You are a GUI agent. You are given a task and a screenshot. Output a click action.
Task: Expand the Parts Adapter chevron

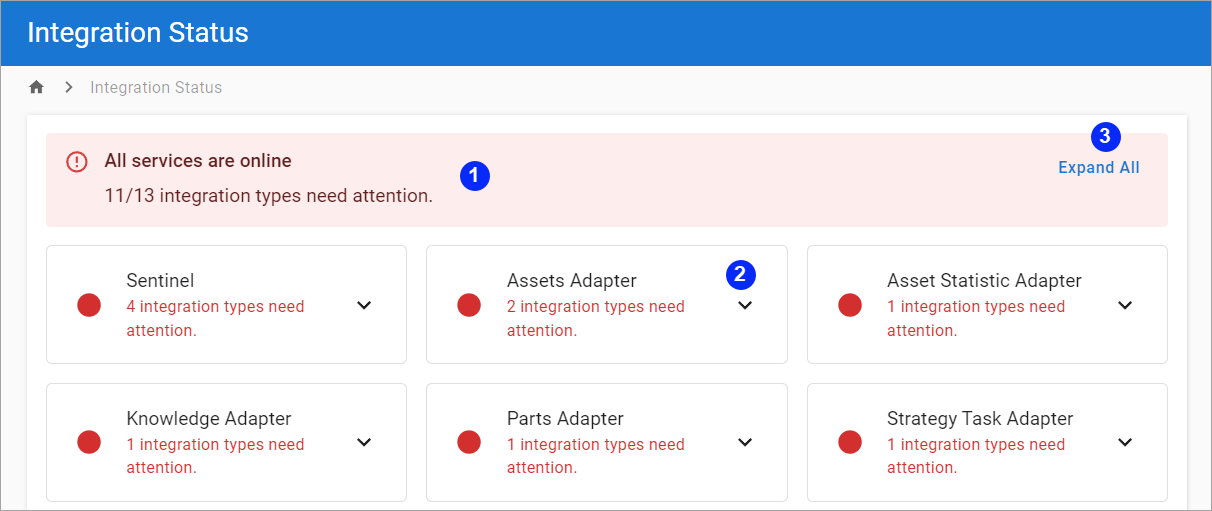pos(745,442)
